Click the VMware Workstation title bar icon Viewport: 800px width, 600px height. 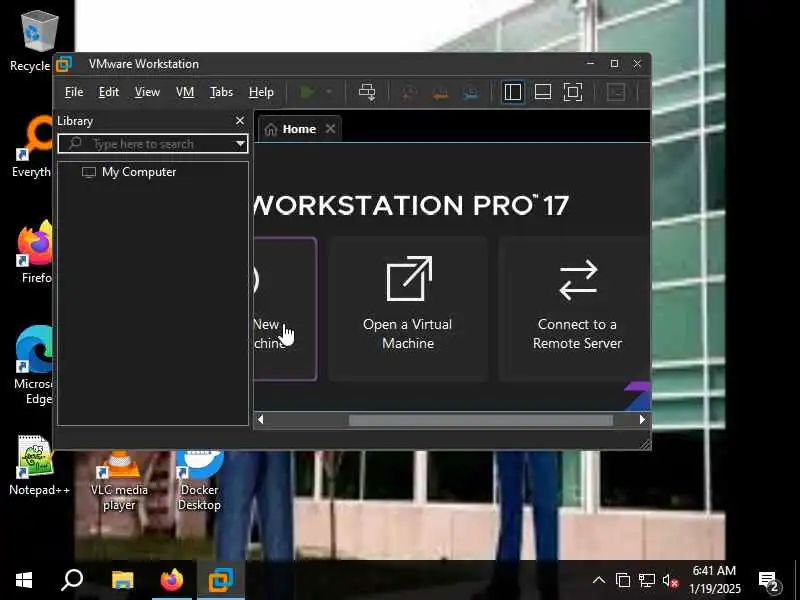click(x=64, y=64)
